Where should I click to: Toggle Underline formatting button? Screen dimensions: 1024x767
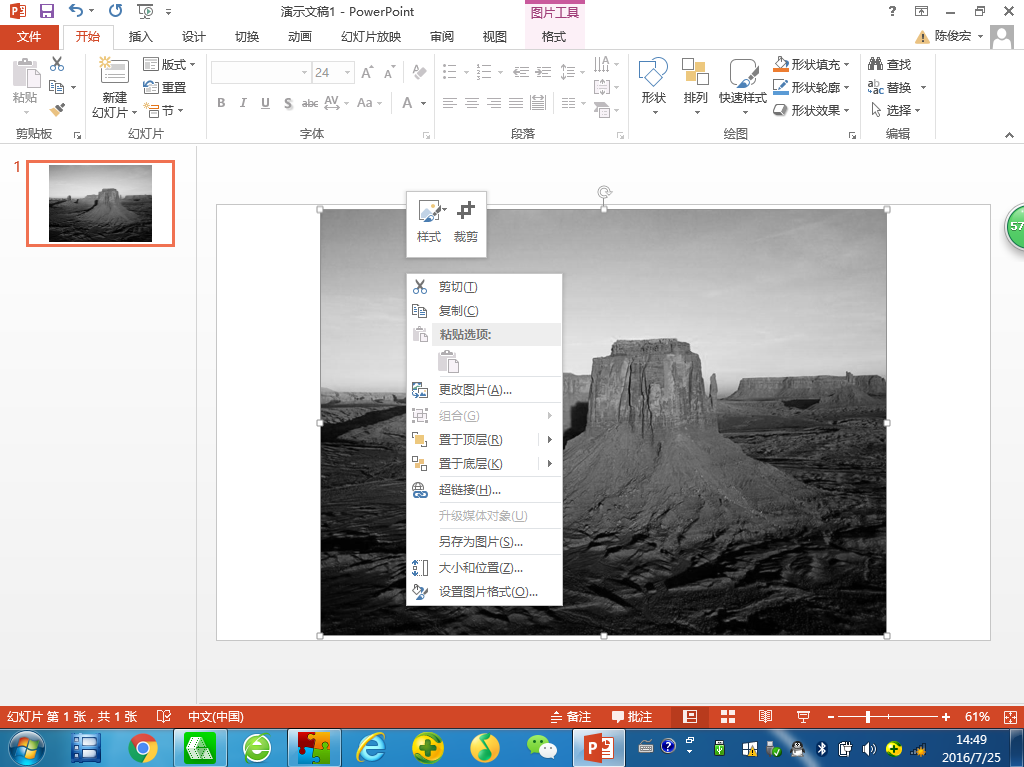pos(265,103)
